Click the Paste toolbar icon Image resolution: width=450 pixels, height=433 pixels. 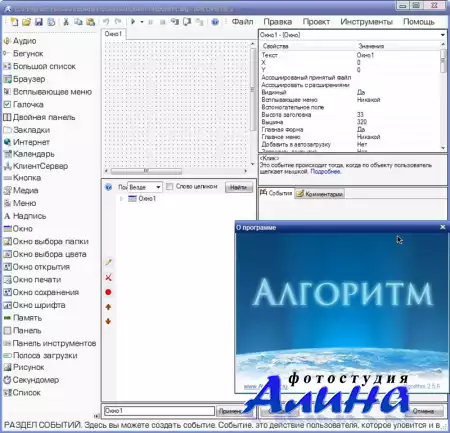tap(91, 22)
